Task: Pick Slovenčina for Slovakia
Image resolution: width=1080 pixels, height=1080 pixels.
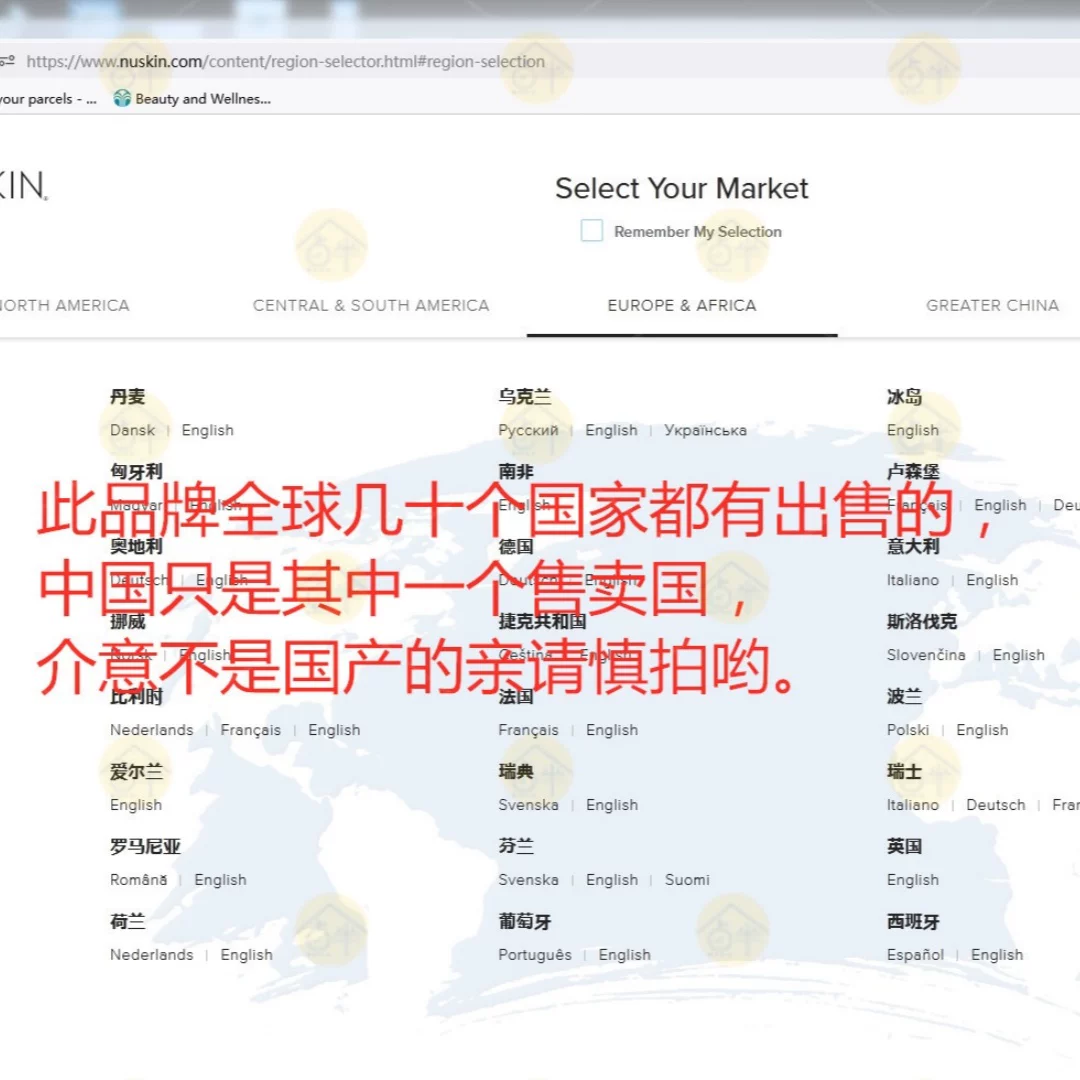Action: click(926, 654)
